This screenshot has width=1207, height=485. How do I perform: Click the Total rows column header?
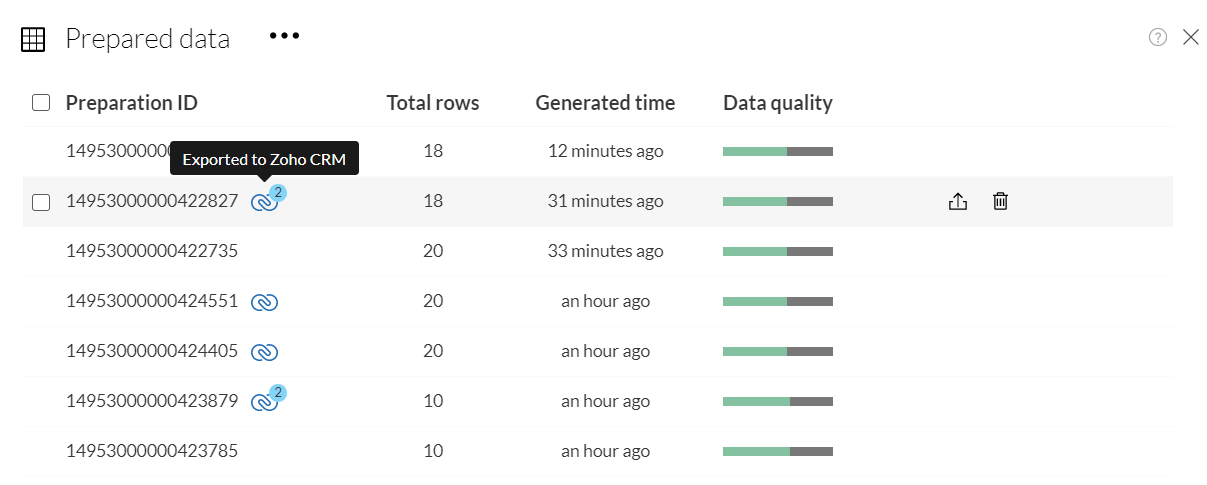click(x=433, y=103)
